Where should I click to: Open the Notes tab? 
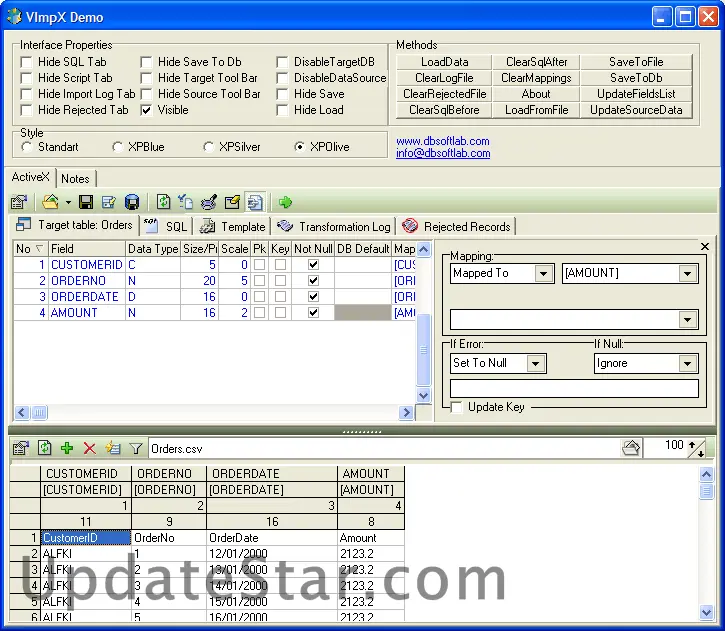pyautogui.click(x=75, y=178)
